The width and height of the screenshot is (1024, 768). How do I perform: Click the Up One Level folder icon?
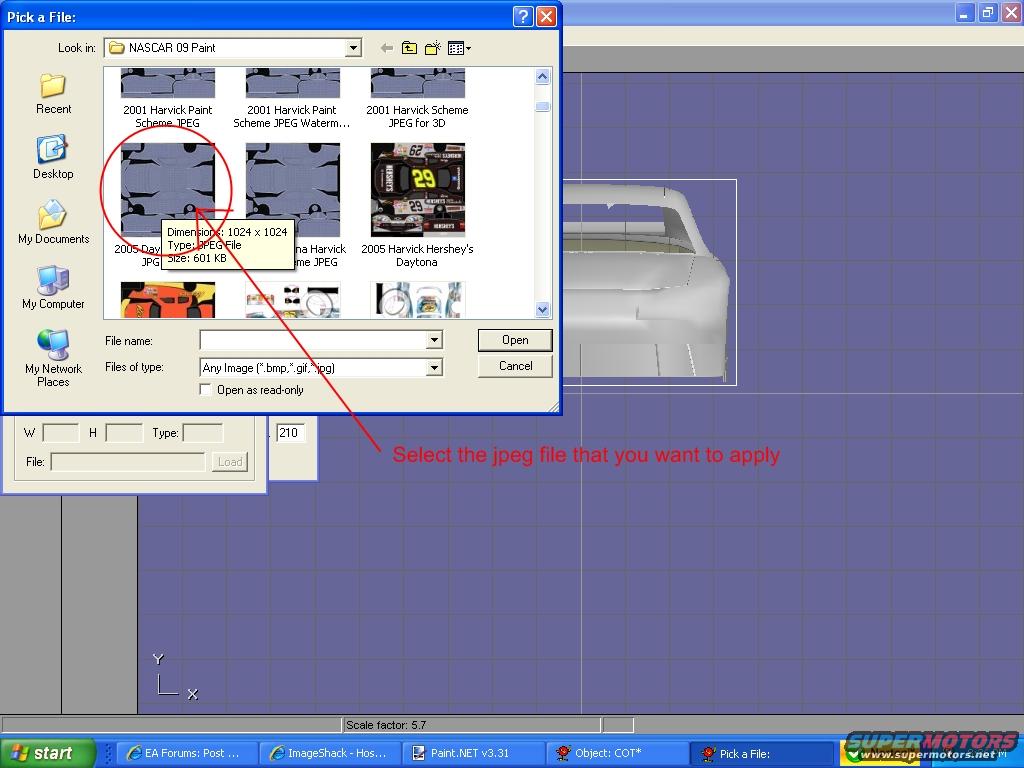pyautogui.click(x=410, y=48)
